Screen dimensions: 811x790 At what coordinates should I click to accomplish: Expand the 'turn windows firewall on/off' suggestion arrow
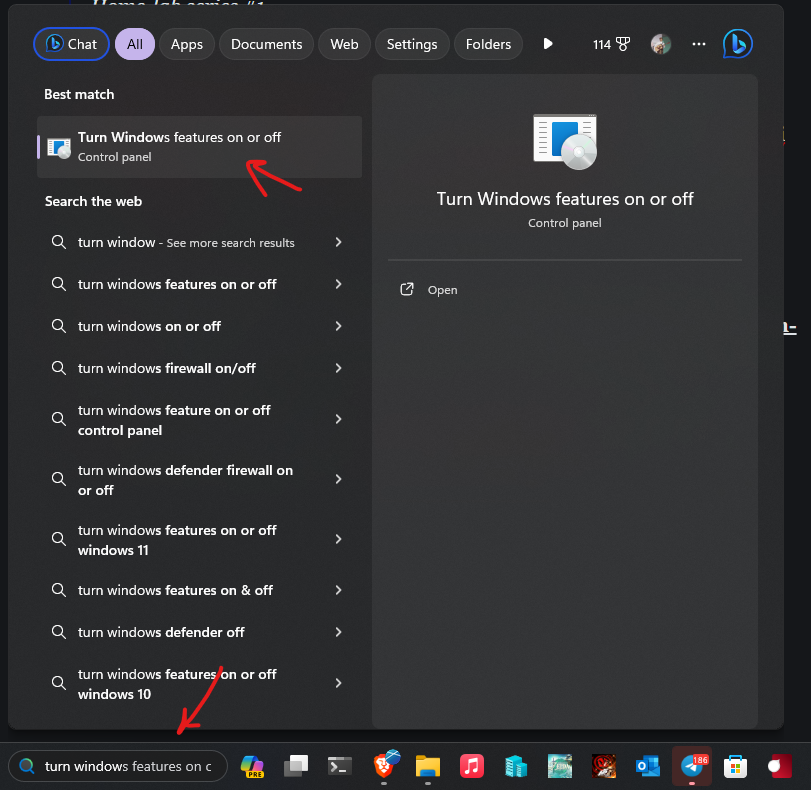pyautogui.click(x=338, y=368)
